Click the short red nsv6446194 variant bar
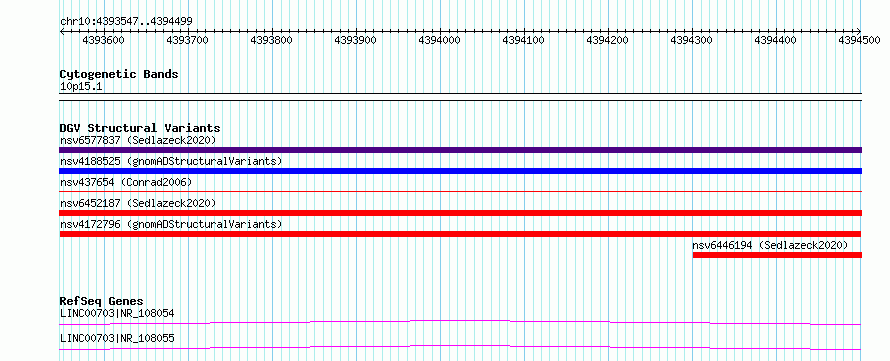890x361 pixels. (777, 255)
